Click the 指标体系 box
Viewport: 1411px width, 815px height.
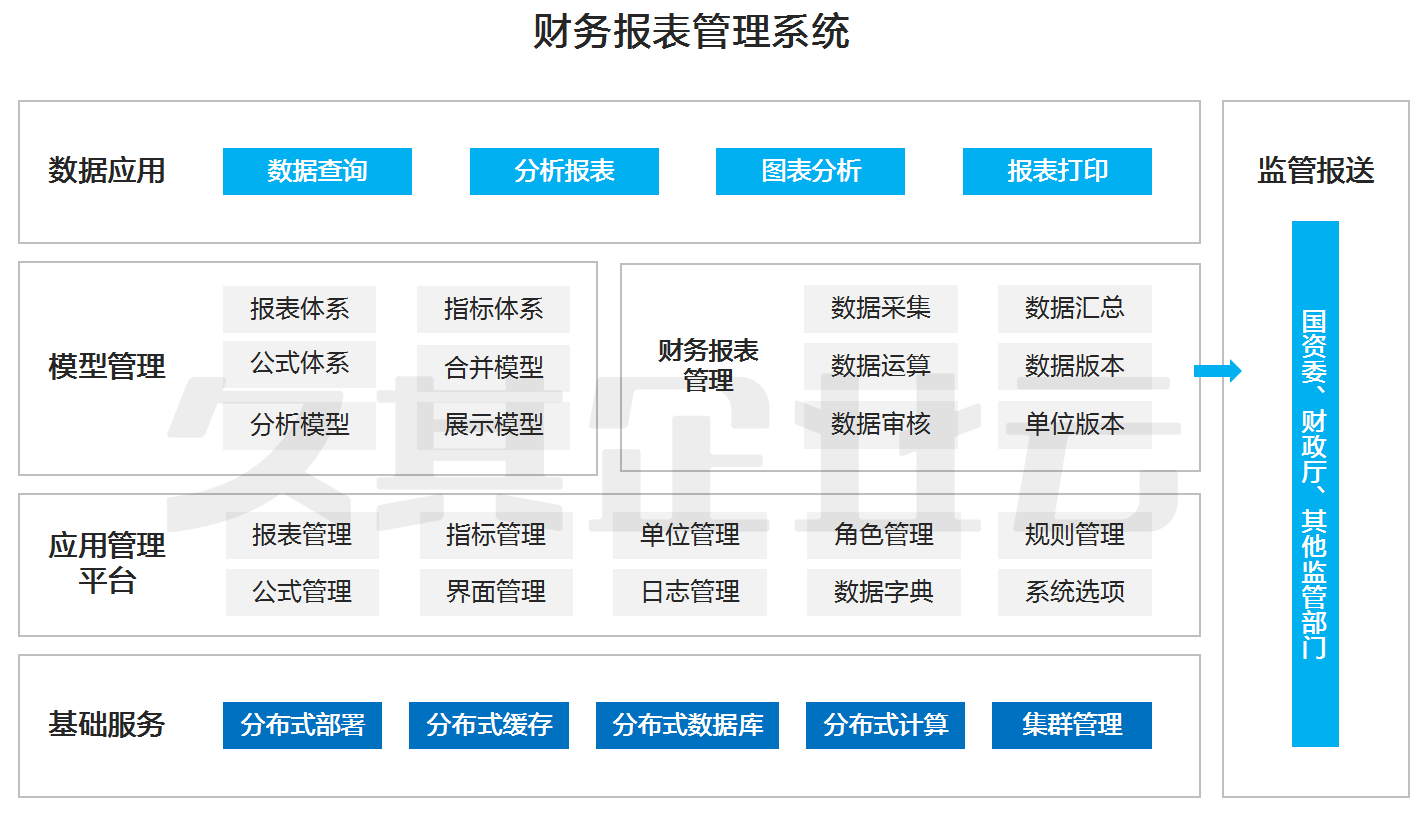pyautogui.click(x=493, y=309)
